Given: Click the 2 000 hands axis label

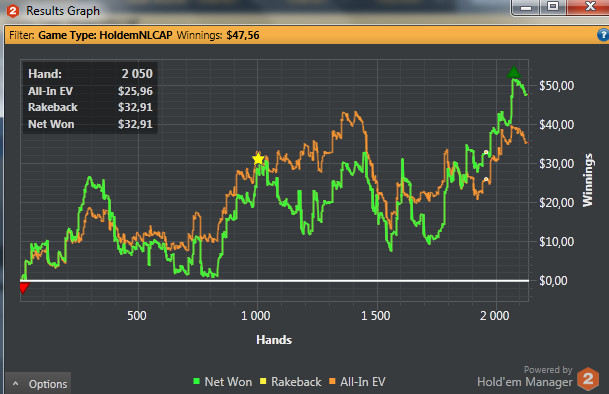Looking at the screenshot, I should [494, 316].
